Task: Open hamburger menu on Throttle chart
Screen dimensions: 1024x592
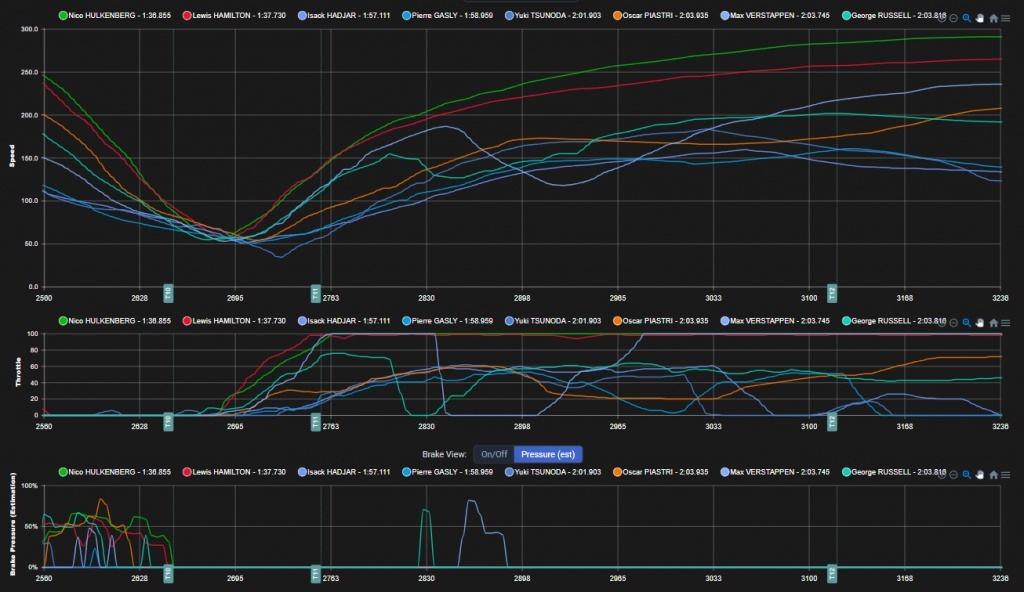Action: [1005, 322]
